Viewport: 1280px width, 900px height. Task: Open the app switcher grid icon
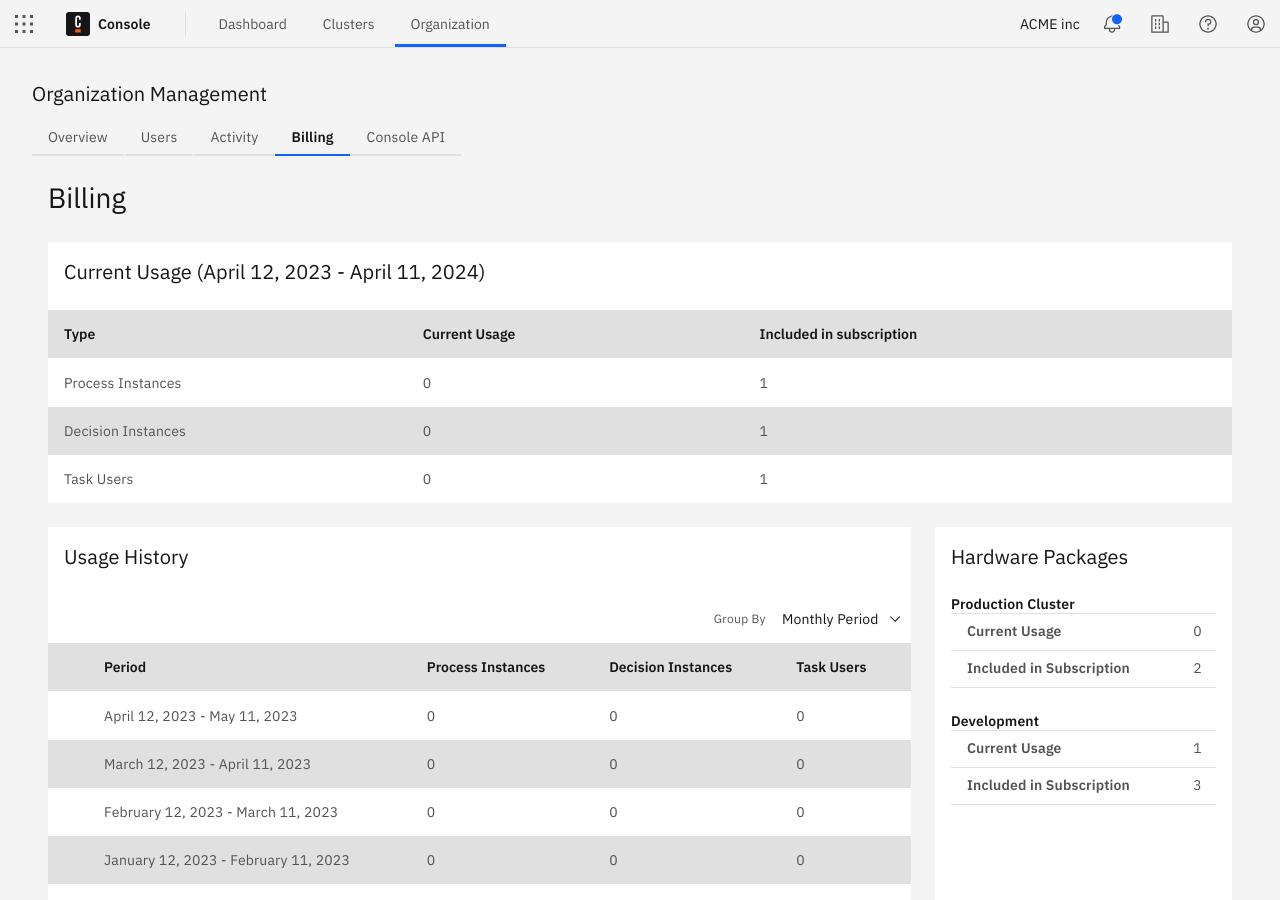(23, 23)
